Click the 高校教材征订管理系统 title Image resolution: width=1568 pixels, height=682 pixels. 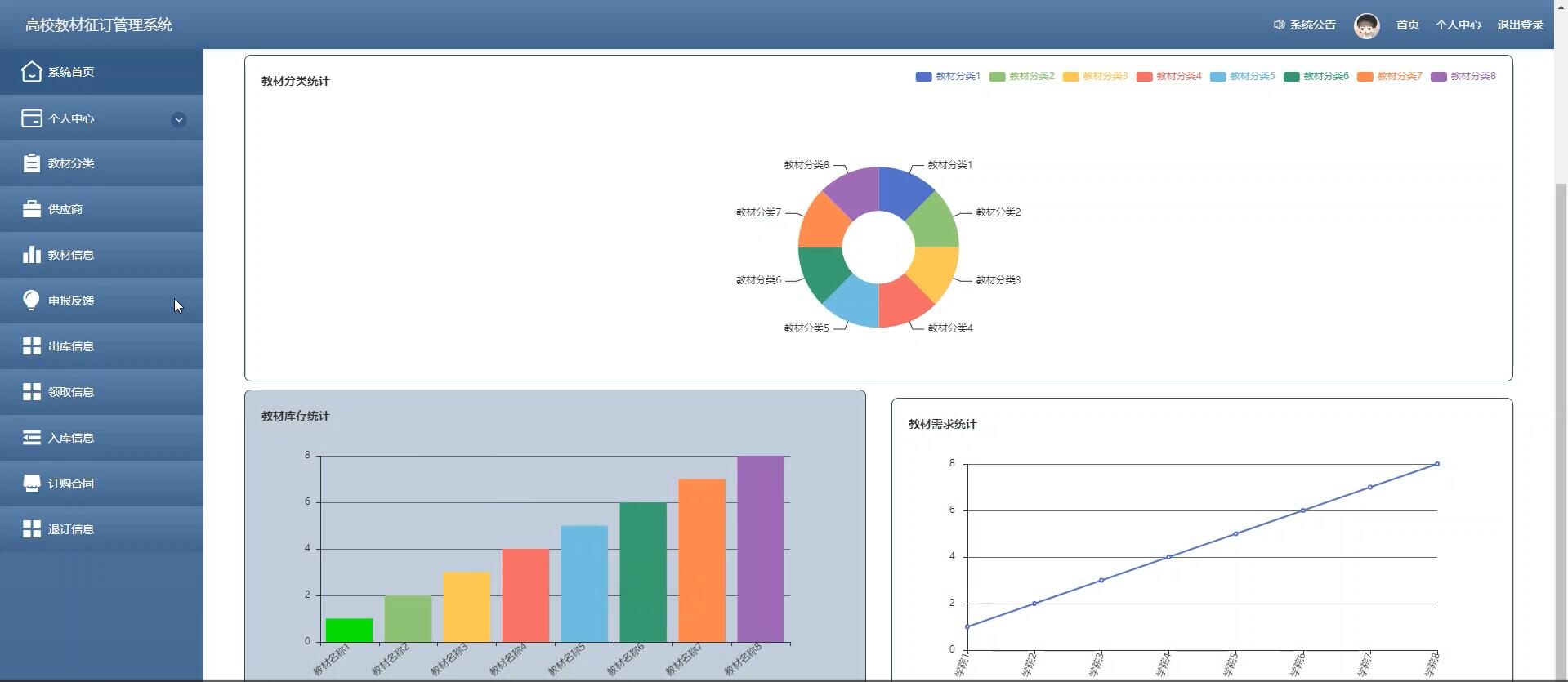[99, 25]
